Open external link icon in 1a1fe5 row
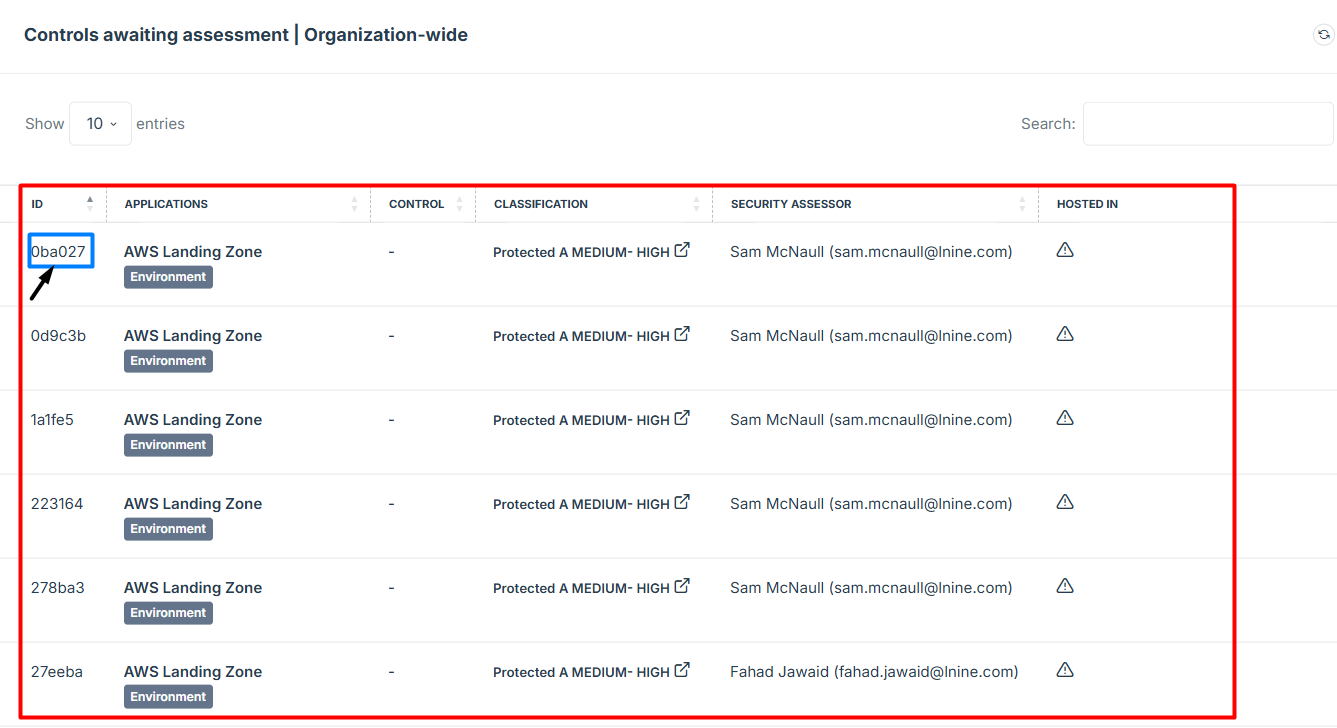 point(682,418)
